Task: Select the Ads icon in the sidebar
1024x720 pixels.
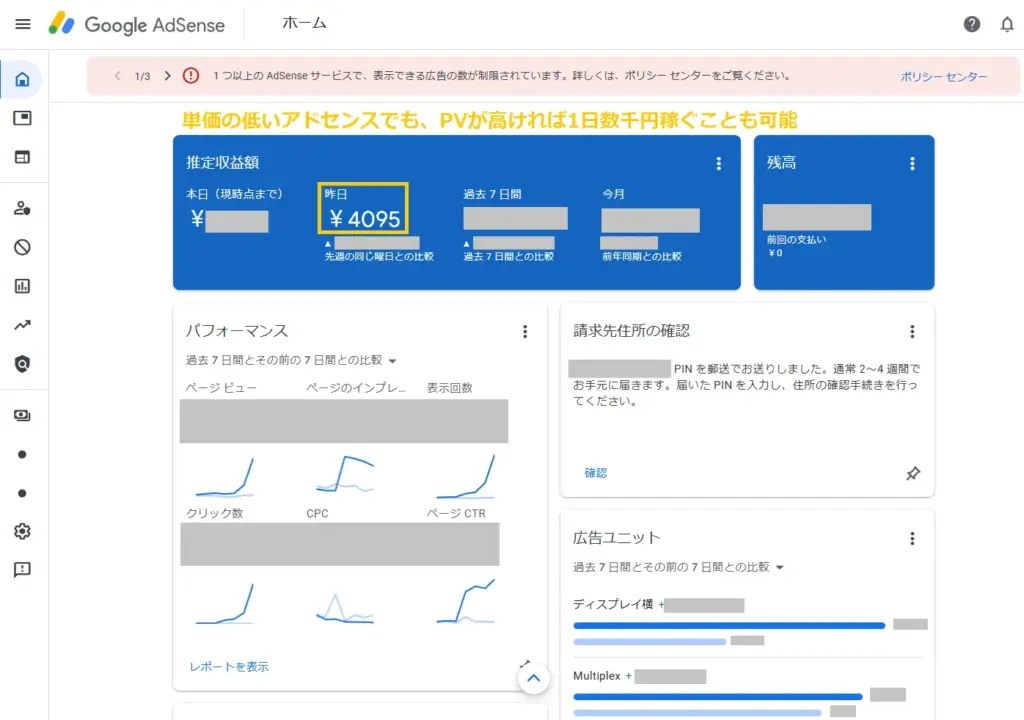Action: 22,116
